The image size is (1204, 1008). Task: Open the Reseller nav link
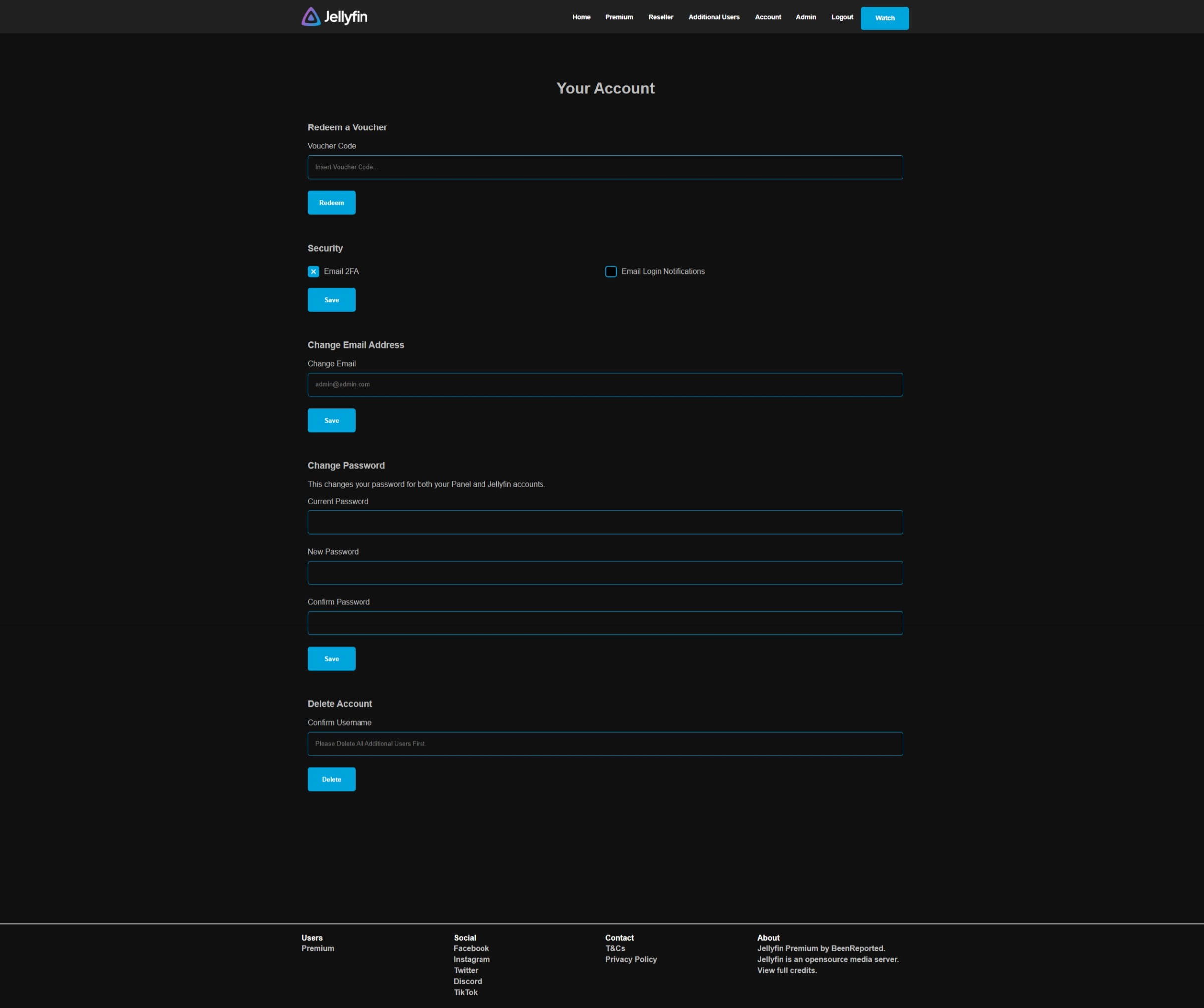pyautogui.click(x=661, y=17)
